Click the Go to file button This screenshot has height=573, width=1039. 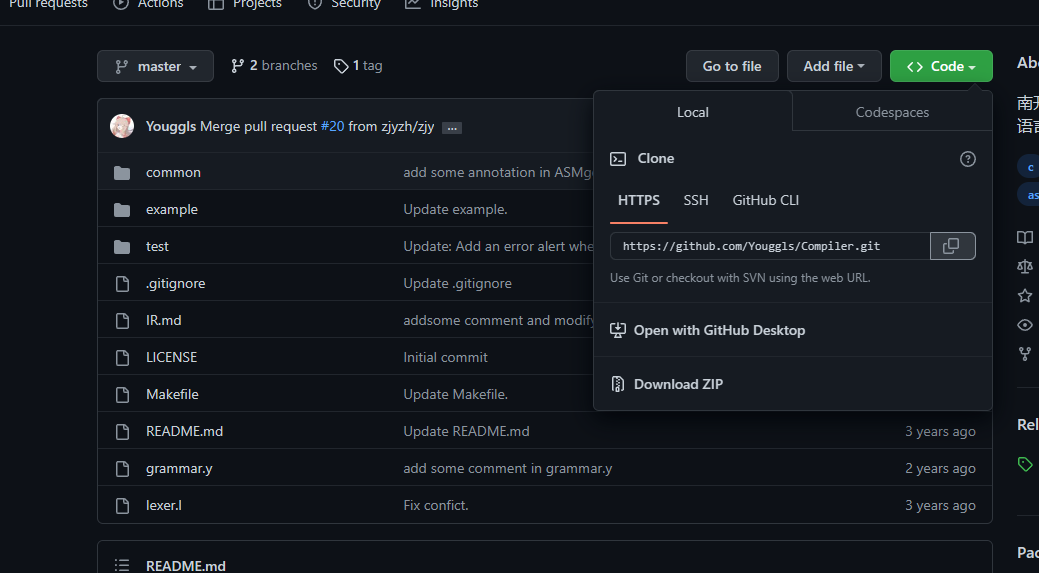click(x=732, y=66)
